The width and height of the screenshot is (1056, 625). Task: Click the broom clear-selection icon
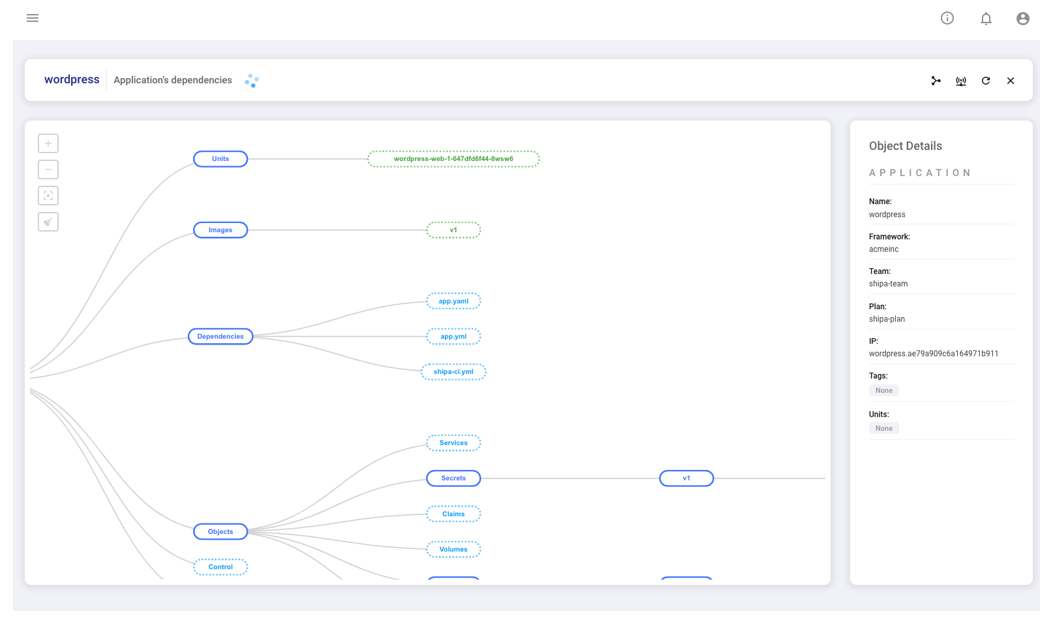click(48, 222)
